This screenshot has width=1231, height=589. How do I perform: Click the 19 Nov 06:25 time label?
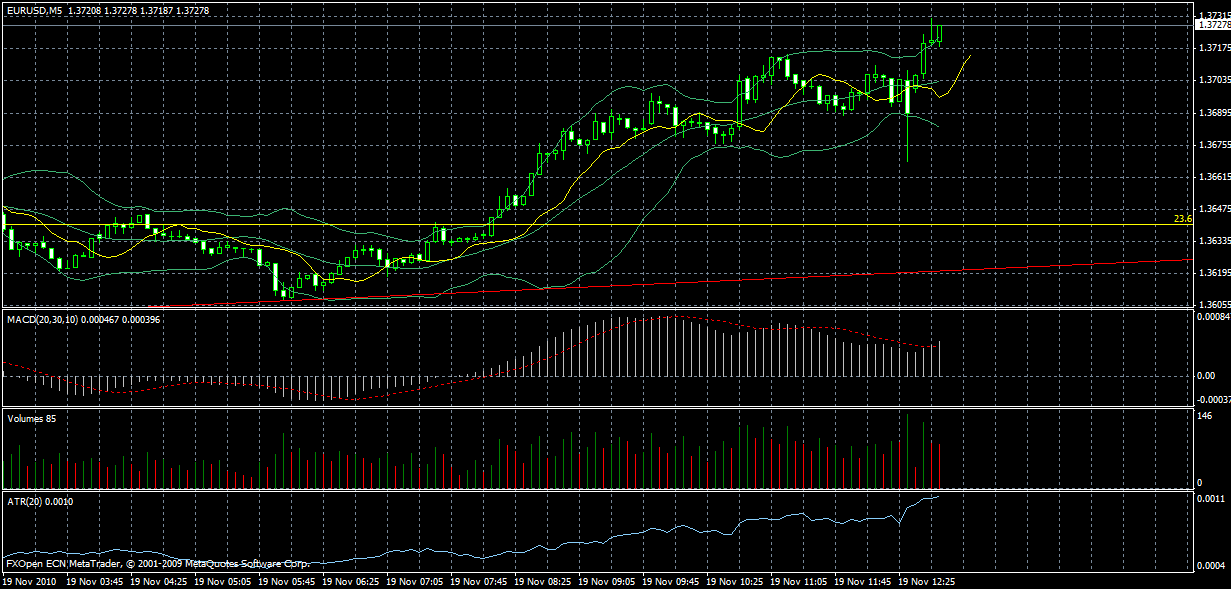point(349,580)
